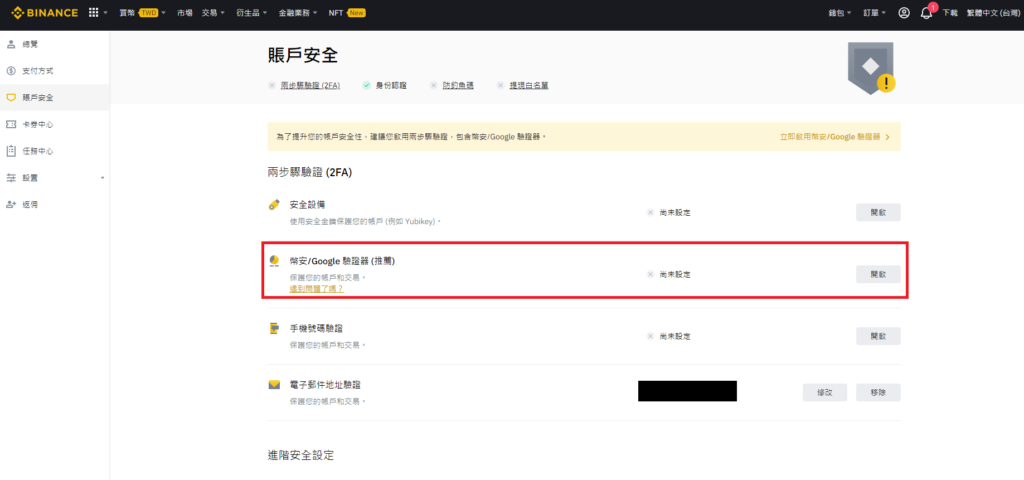Viewport: 1024px width, 480px height.
Task: Select 市場 in the top navigation
Action: pos(185,13)
